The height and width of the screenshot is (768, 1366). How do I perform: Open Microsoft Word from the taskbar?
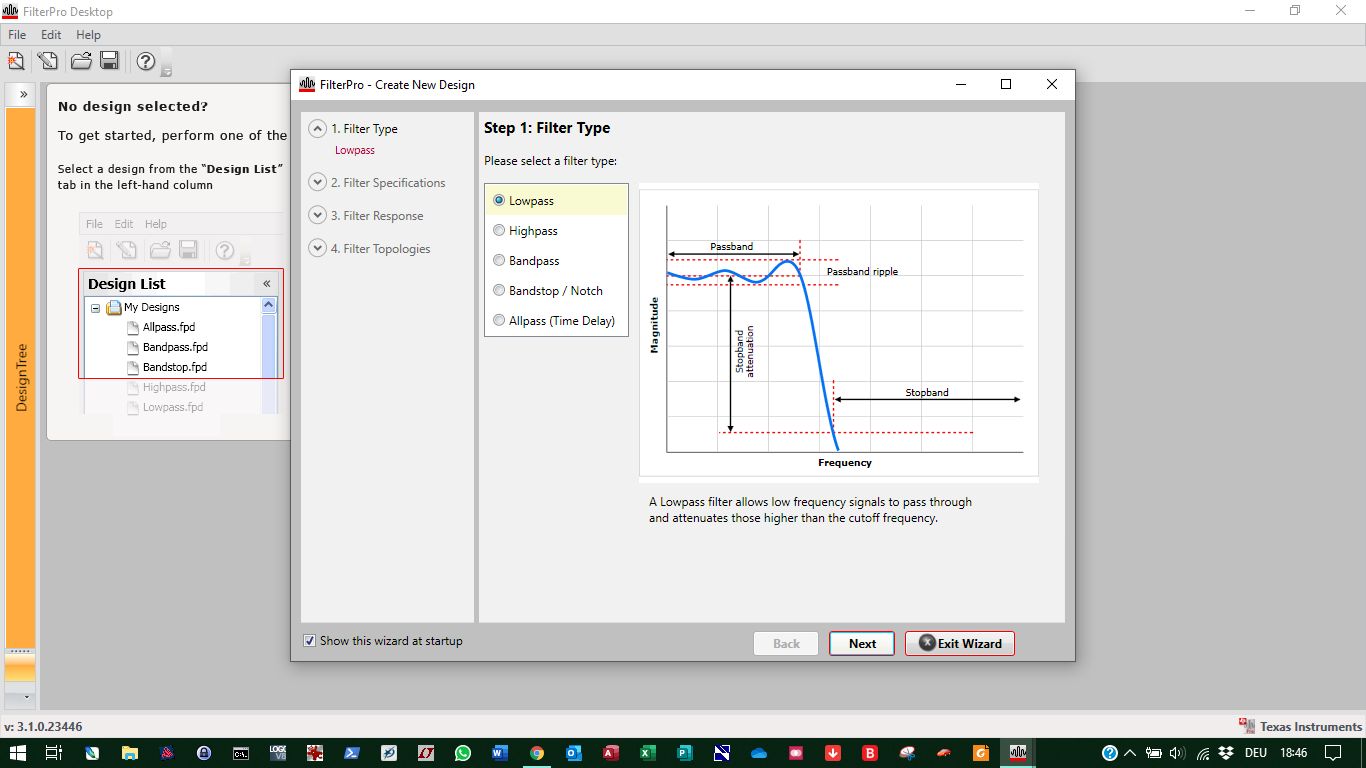500,753
